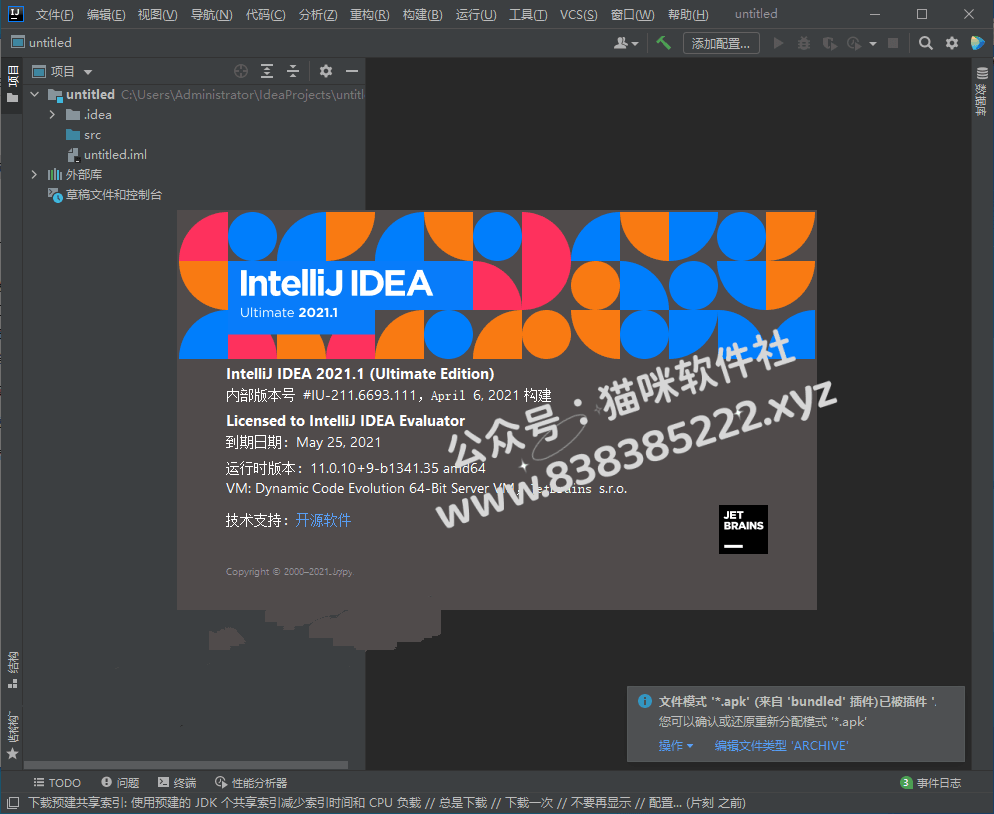
Task: Open the 运行(U) menu
Action: coord(476,15)
